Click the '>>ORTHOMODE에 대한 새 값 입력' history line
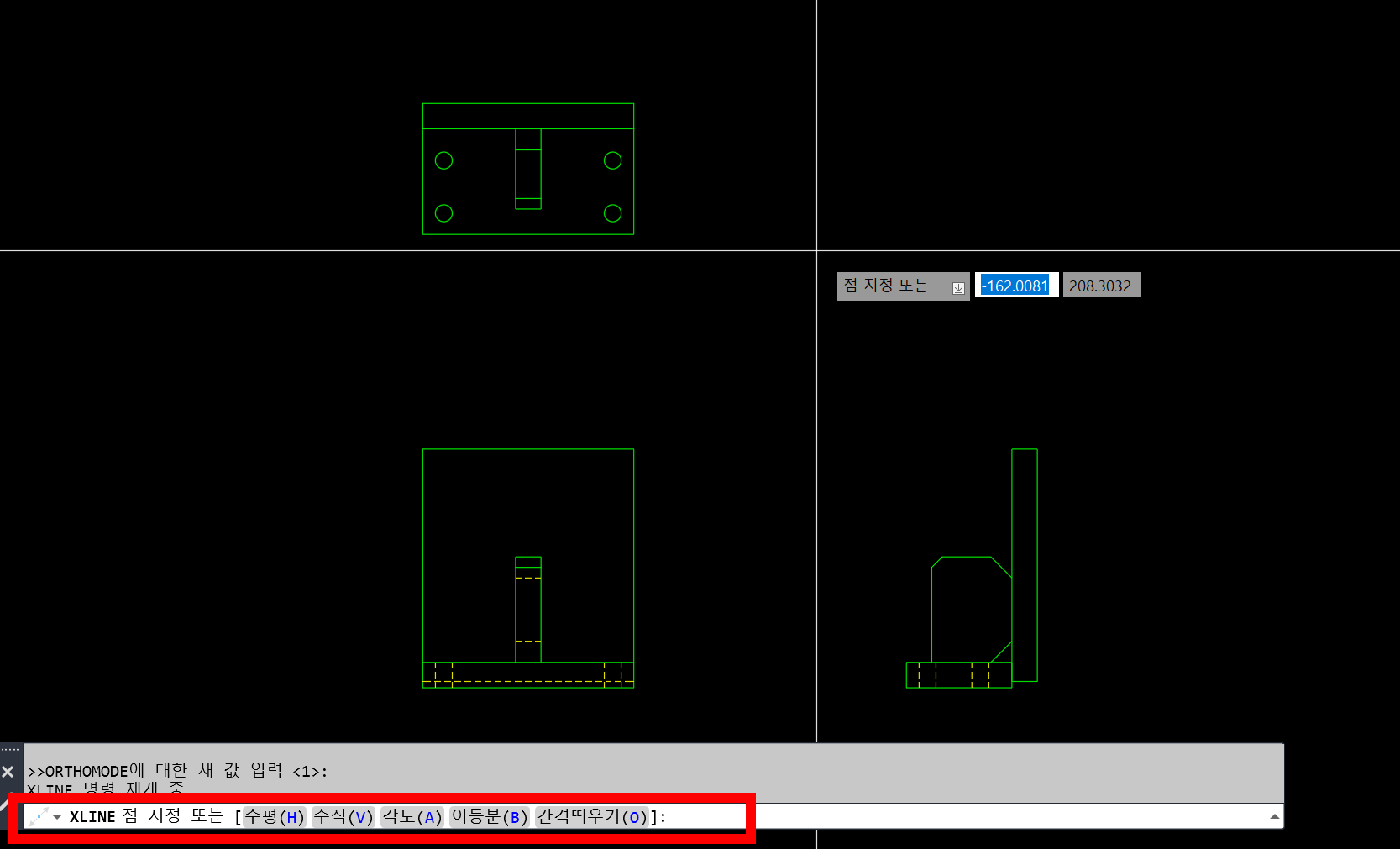This screenshot has width=1400, height=849. [178, 771]
